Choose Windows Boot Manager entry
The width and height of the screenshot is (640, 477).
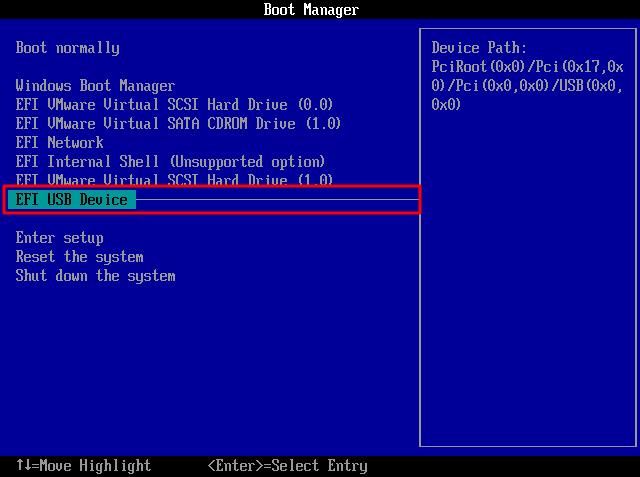[x=95, y=86]
